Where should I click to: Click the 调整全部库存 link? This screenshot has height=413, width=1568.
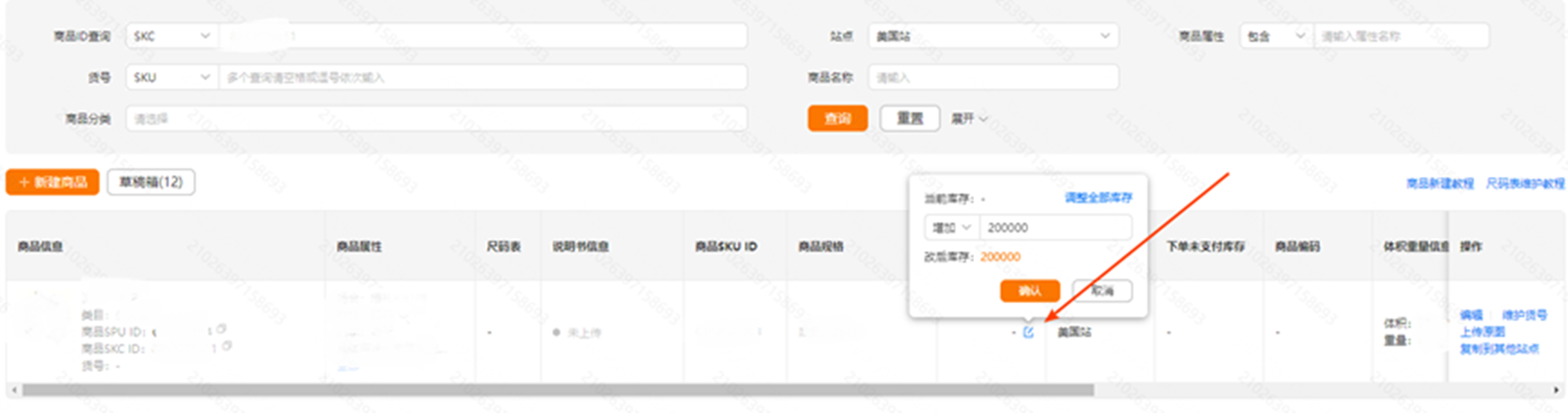click(x=1098, y=198)
